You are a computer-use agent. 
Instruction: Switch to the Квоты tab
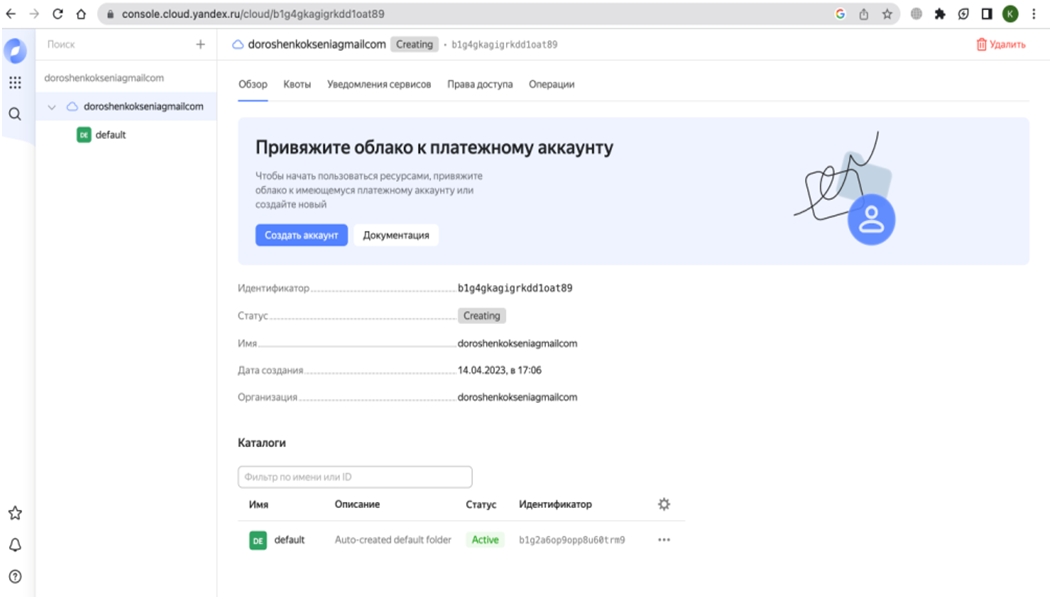pyautogui.click(x=297, y=85)
